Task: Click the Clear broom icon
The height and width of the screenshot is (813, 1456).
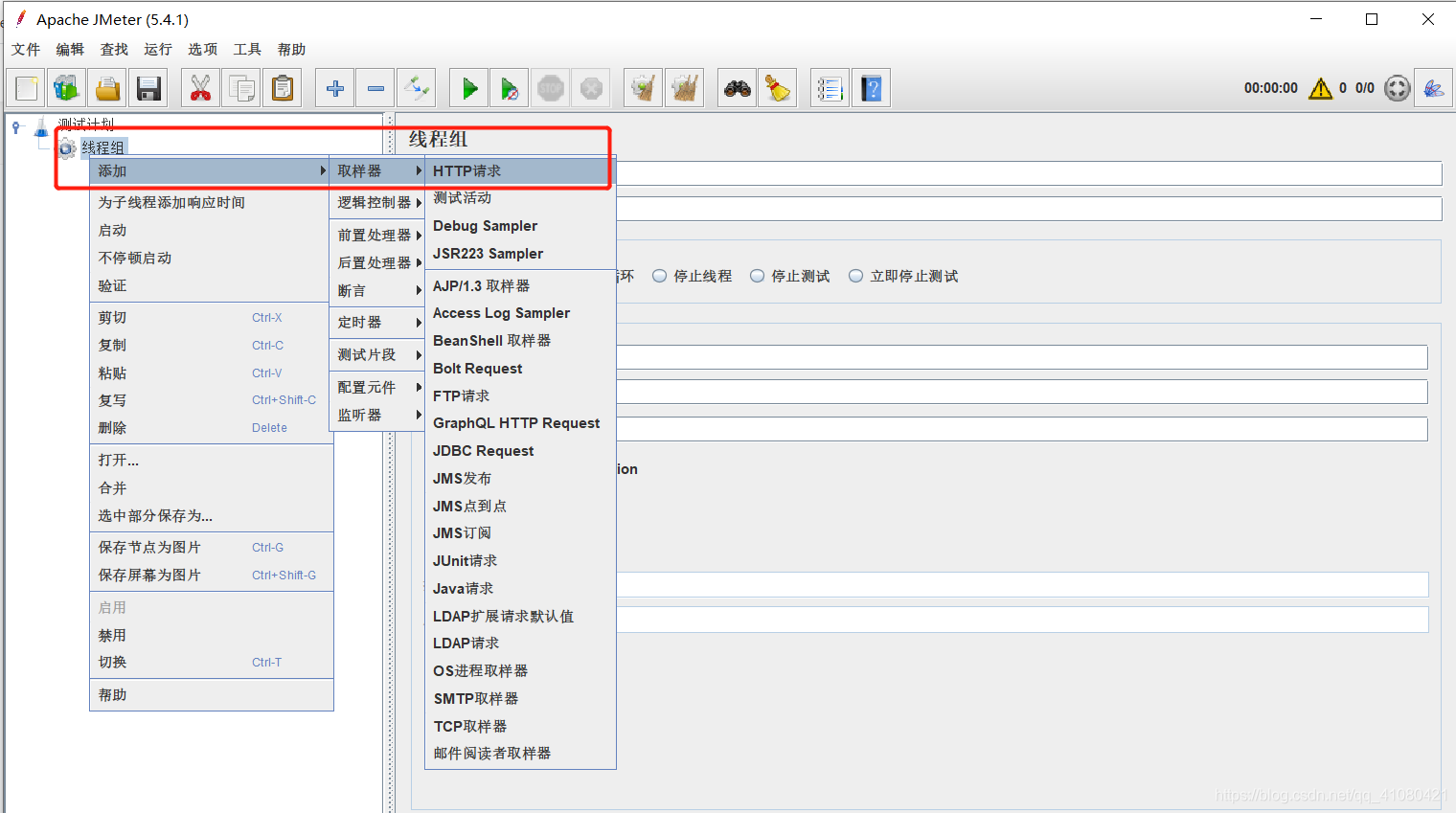Action: coord(644,88)
